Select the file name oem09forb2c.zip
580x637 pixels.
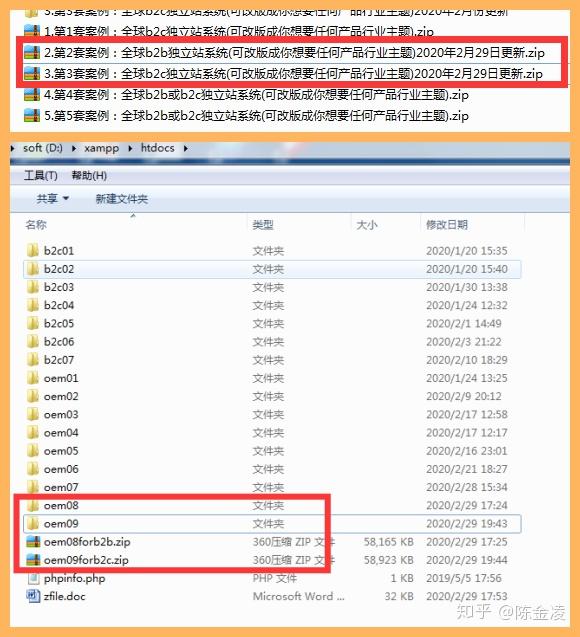(x=86, y=560)
